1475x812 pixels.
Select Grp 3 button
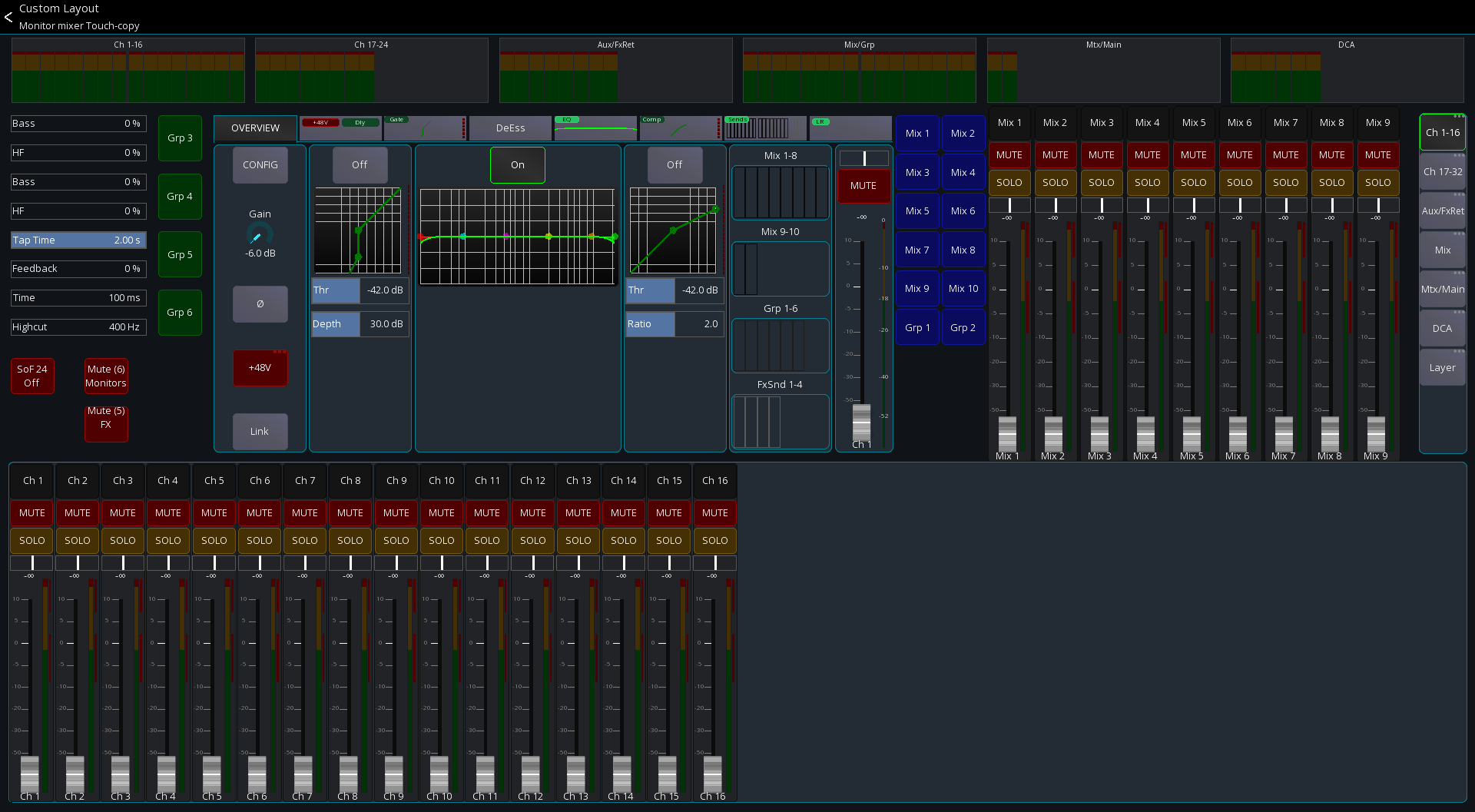pyautogui.click(x=180, y=138)
